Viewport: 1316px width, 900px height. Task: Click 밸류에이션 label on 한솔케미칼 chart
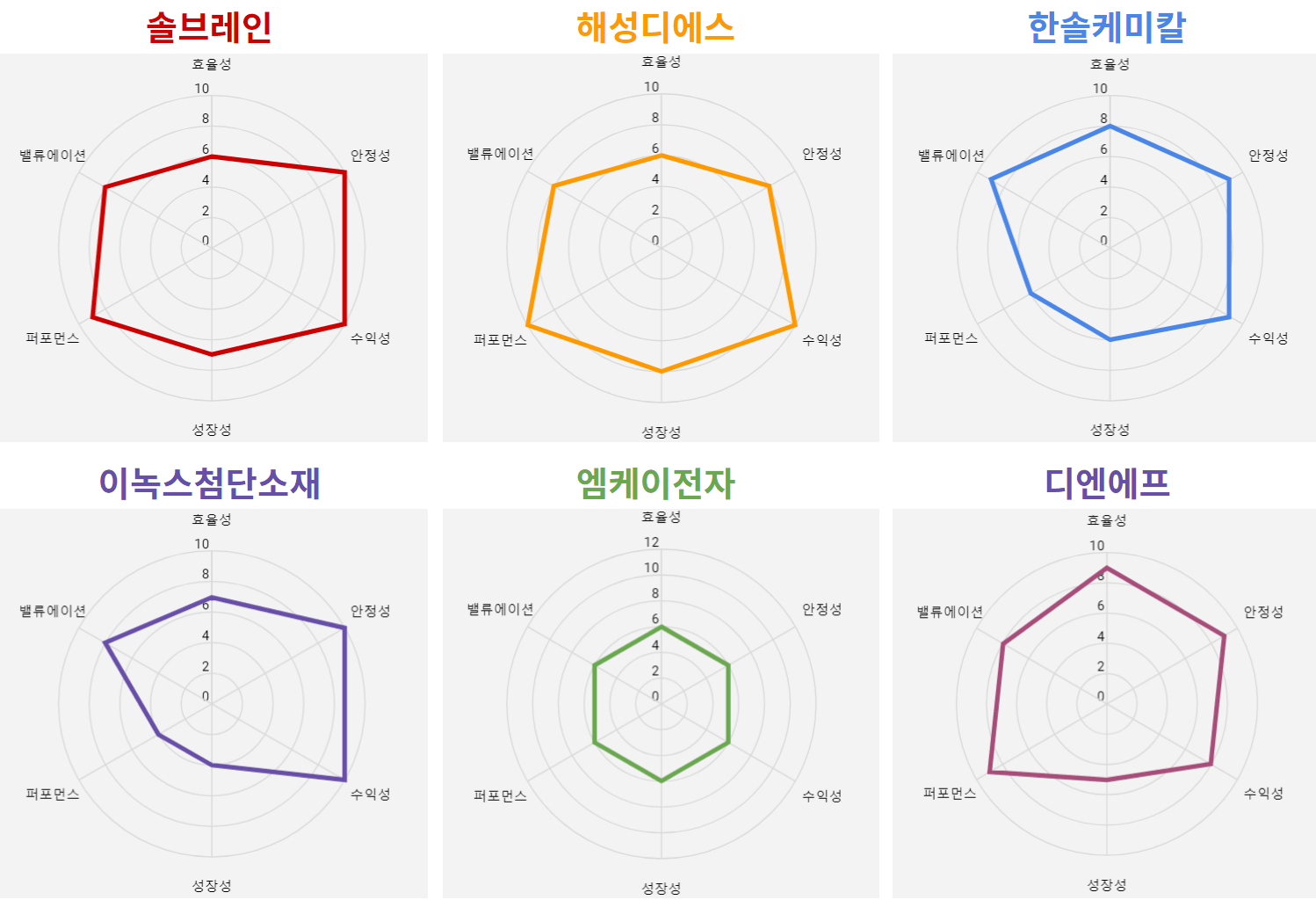951,156
